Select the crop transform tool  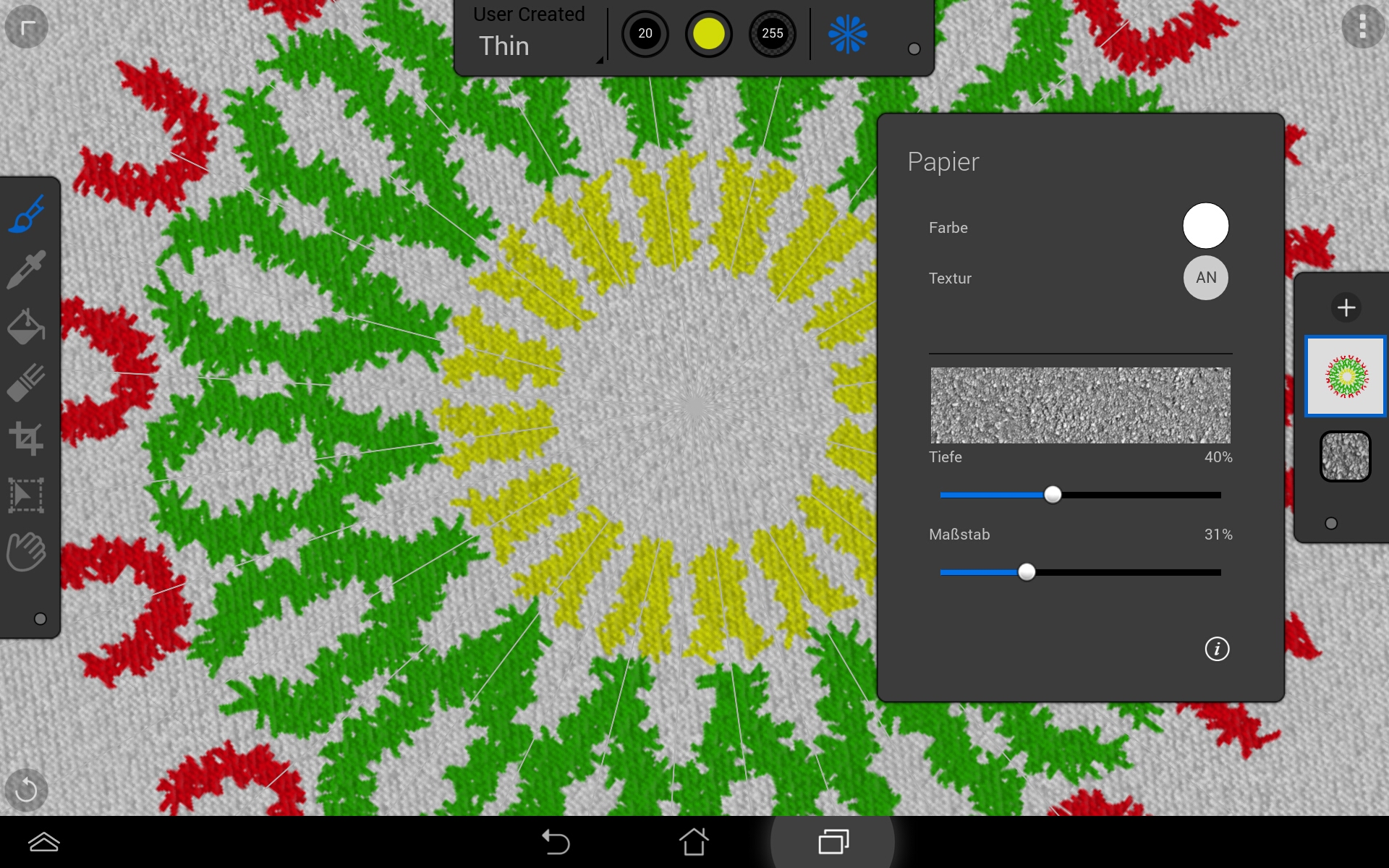[27, 438]
